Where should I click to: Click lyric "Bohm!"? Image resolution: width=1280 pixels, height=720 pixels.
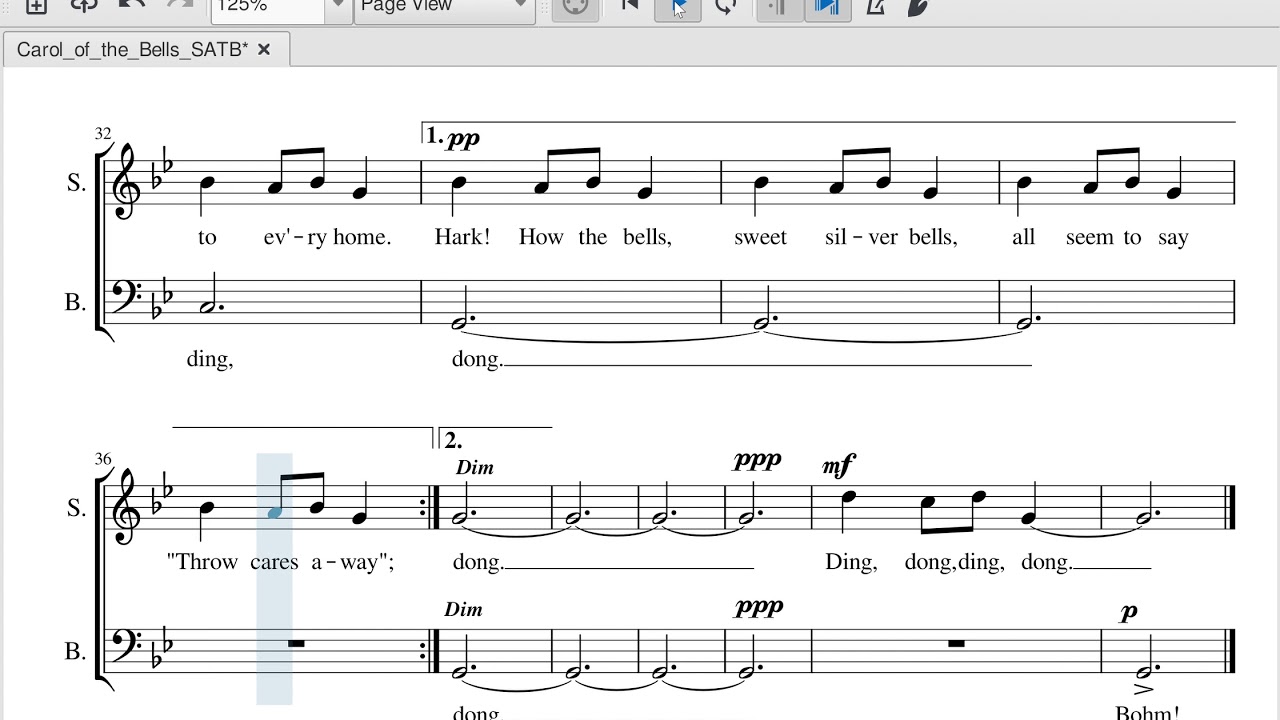[x=1147, y=712]
